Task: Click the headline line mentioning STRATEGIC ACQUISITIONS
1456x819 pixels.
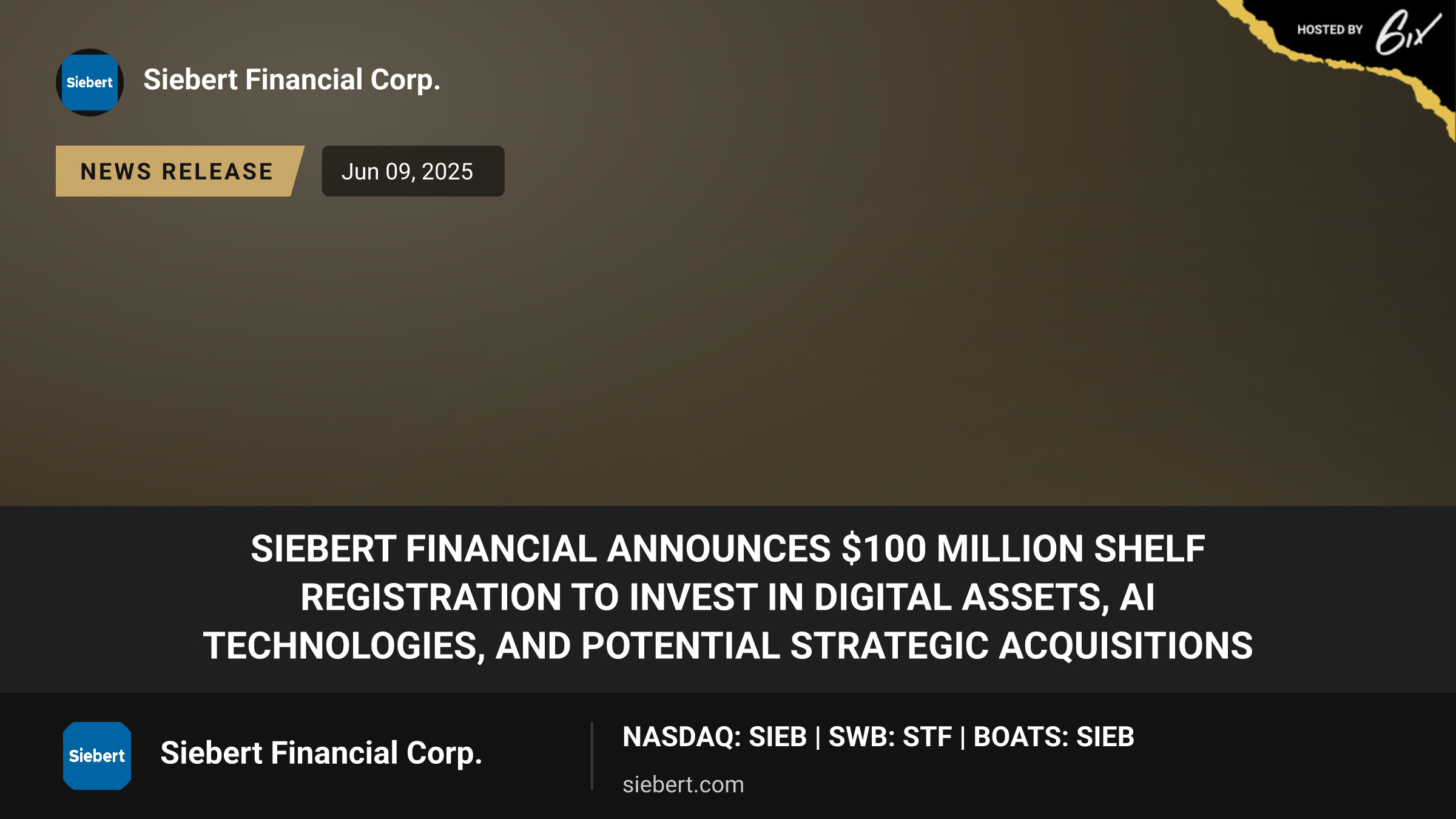Action: coord(728,645)
